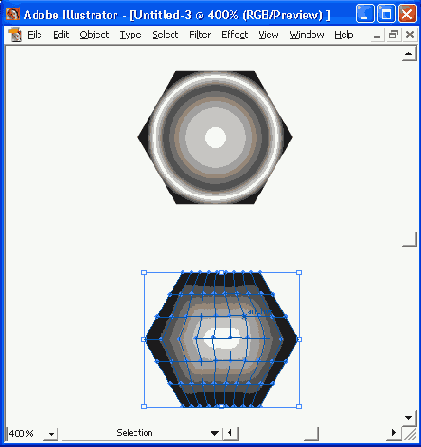Click the top hexagon with circular gradient
This screenshot has height=447, width=421.
tap(215, 137)
